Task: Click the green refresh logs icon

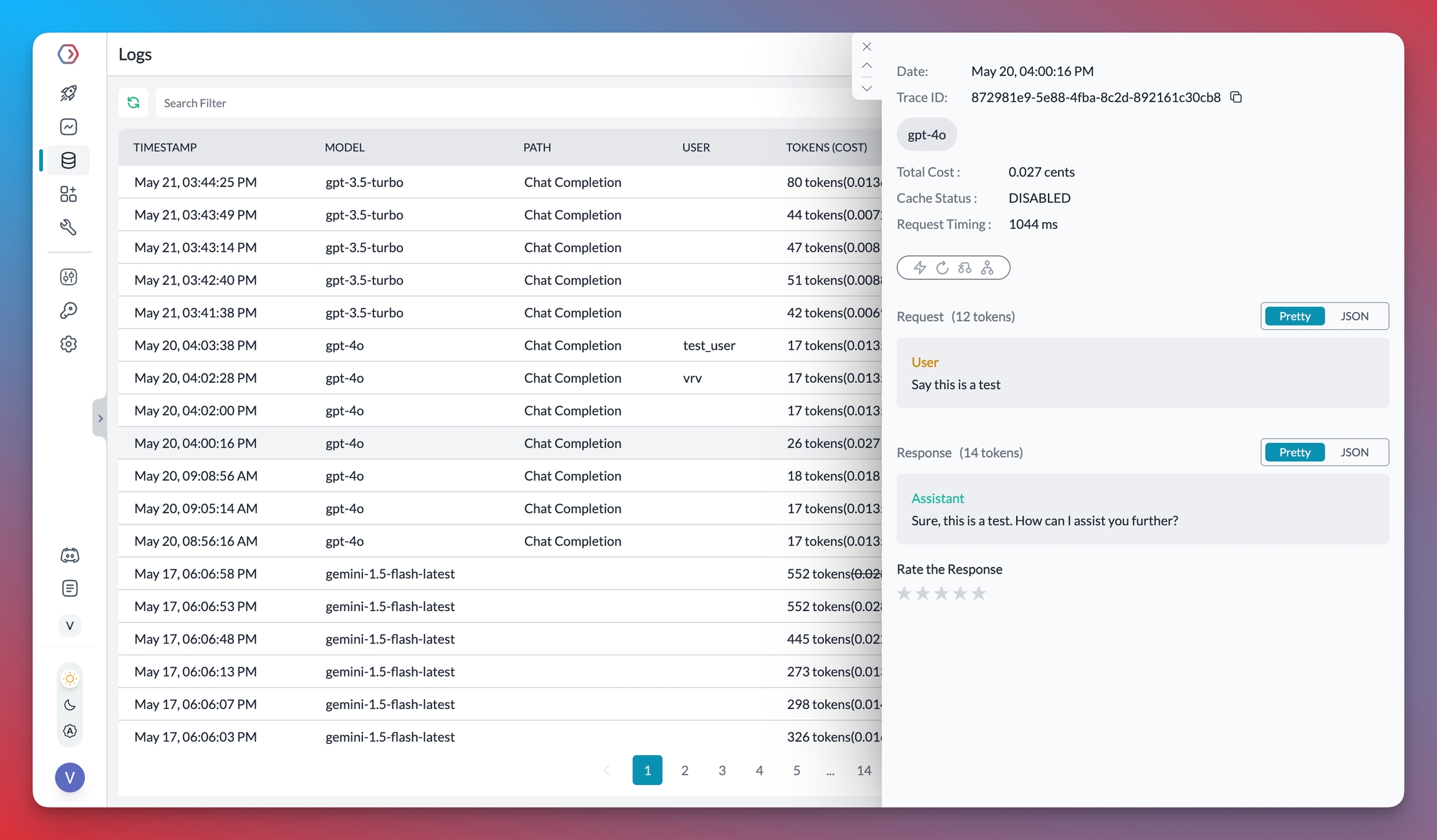Action: tap(133, 102)
